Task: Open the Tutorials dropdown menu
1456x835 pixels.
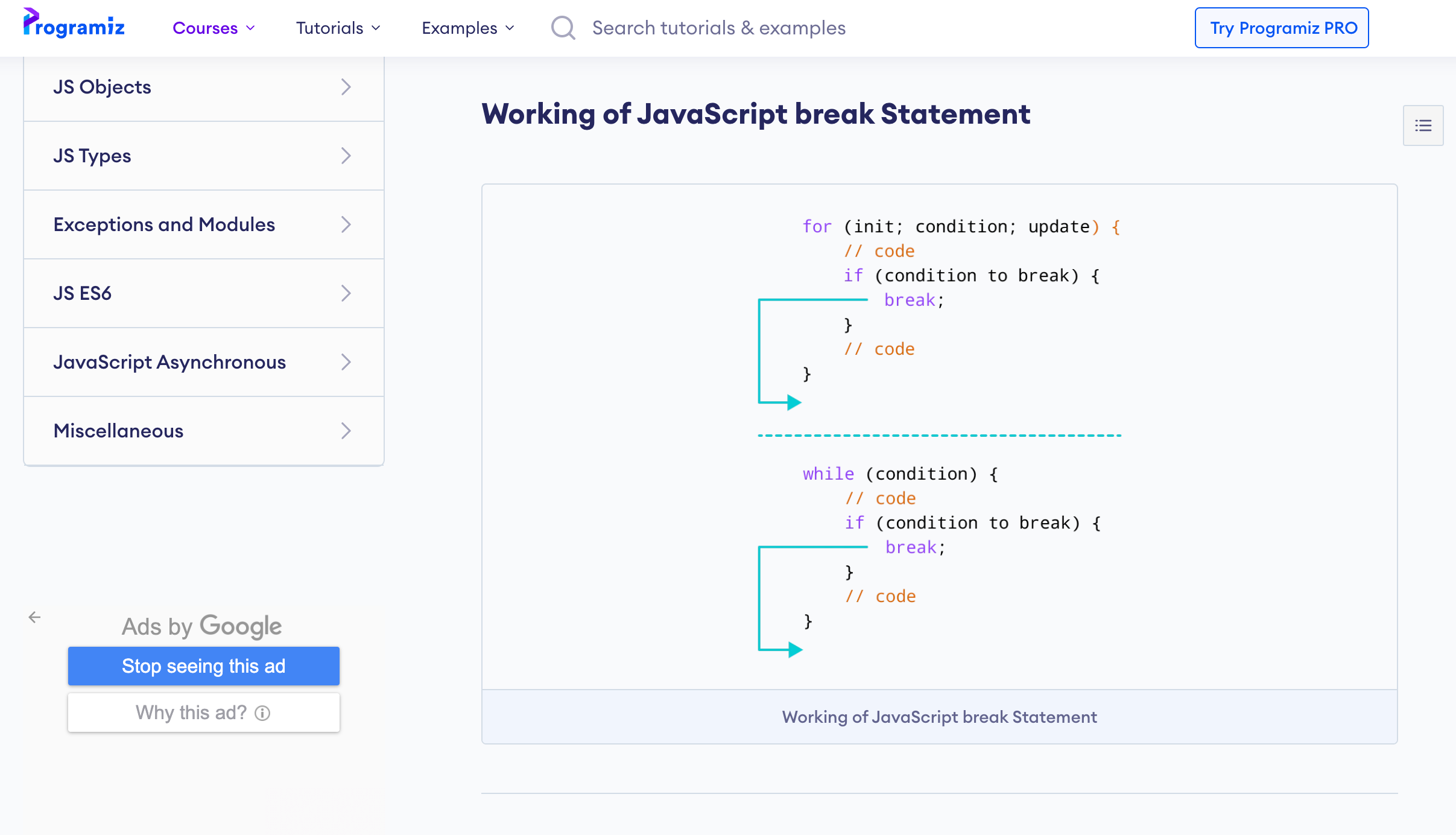Action: pos(338,28)
